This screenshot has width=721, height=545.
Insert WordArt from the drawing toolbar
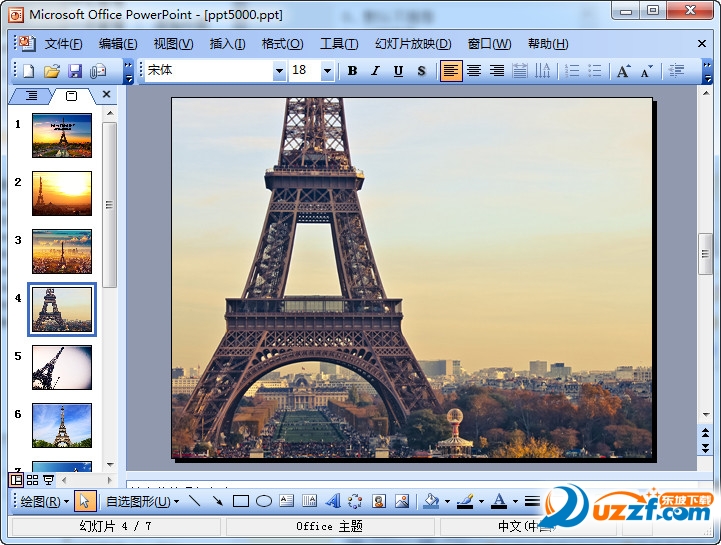pos(333,501)
